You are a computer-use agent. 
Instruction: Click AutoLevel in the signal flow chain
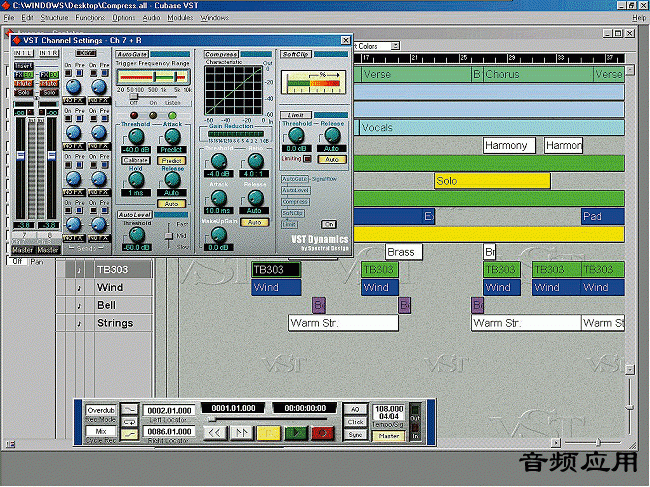coord(296,190)
